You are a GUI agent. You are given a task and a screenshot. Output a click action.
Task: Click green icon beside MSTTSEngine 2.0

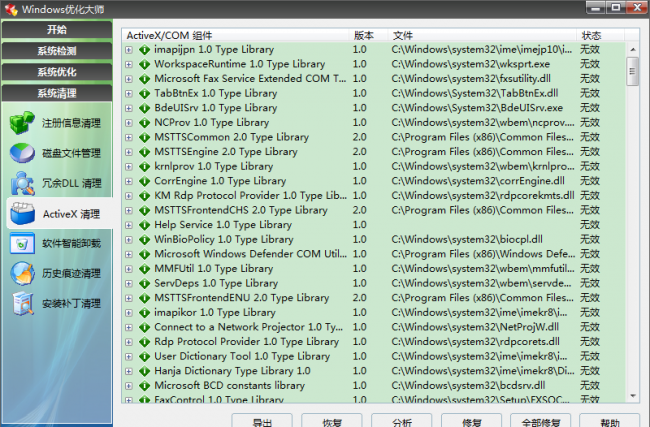[x=144, y=152]
